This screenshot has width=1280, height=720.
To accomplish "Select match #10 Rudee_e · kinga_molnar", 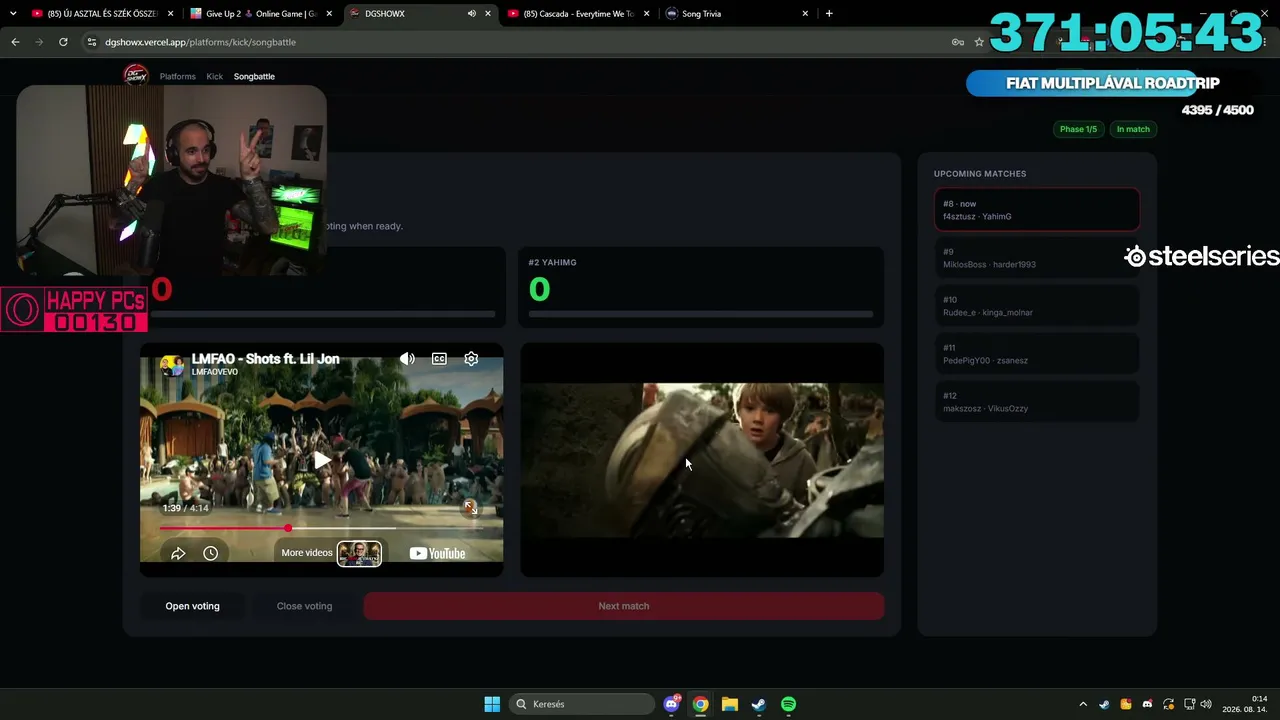I will pyautogui.click(x=1037, y=306).
